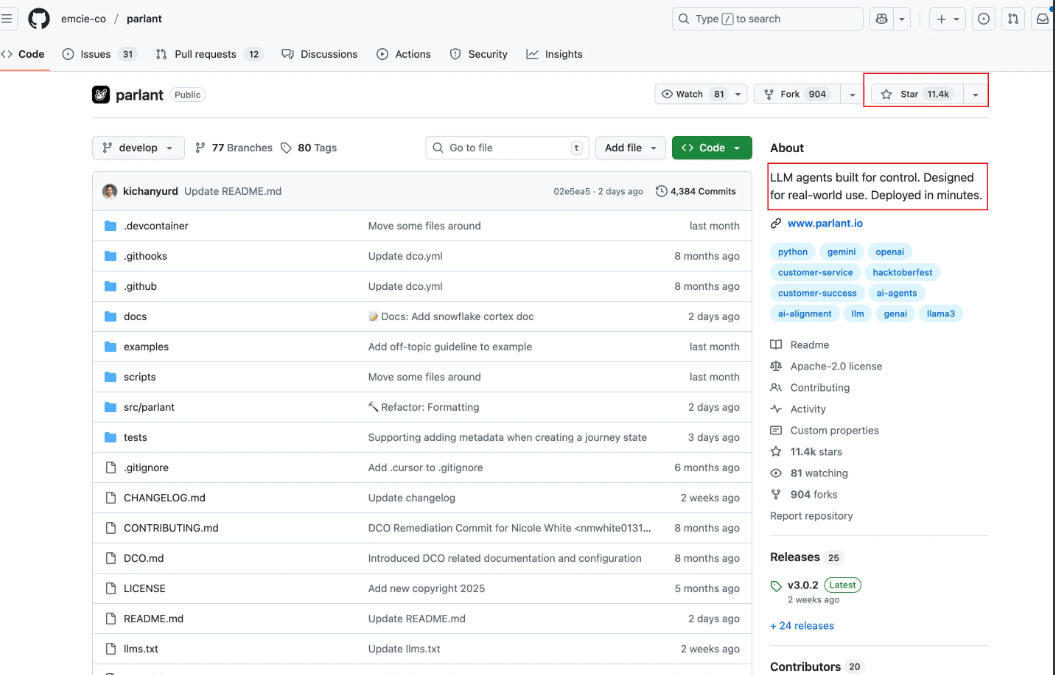The image size is (1055, 675).
Task: Click the header pull requests icon
Action: point(1013,19)
